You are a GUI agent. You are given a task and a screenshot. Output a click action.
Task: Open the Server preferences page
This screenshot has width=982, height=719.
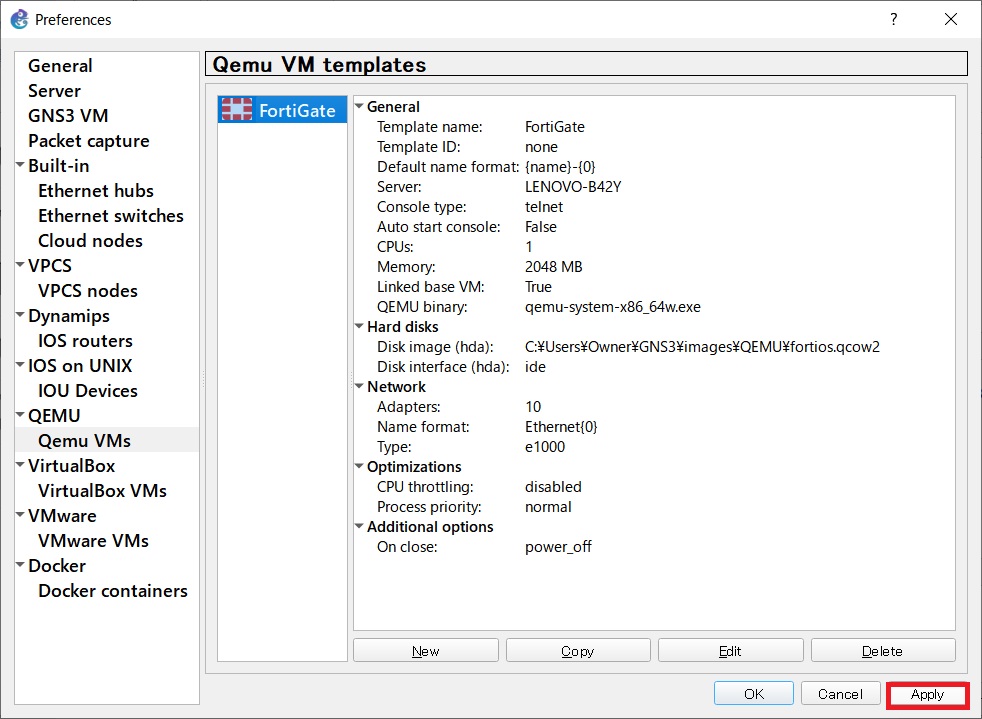54,91
